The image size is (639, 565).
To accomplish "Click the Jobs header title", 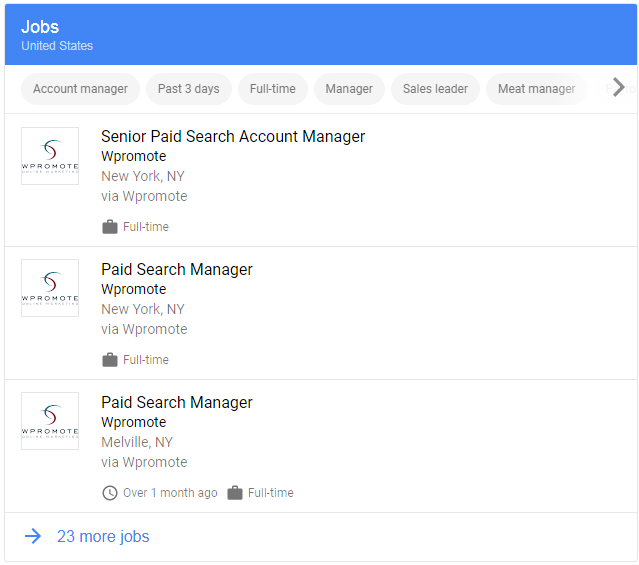I will tap(40, 27).
